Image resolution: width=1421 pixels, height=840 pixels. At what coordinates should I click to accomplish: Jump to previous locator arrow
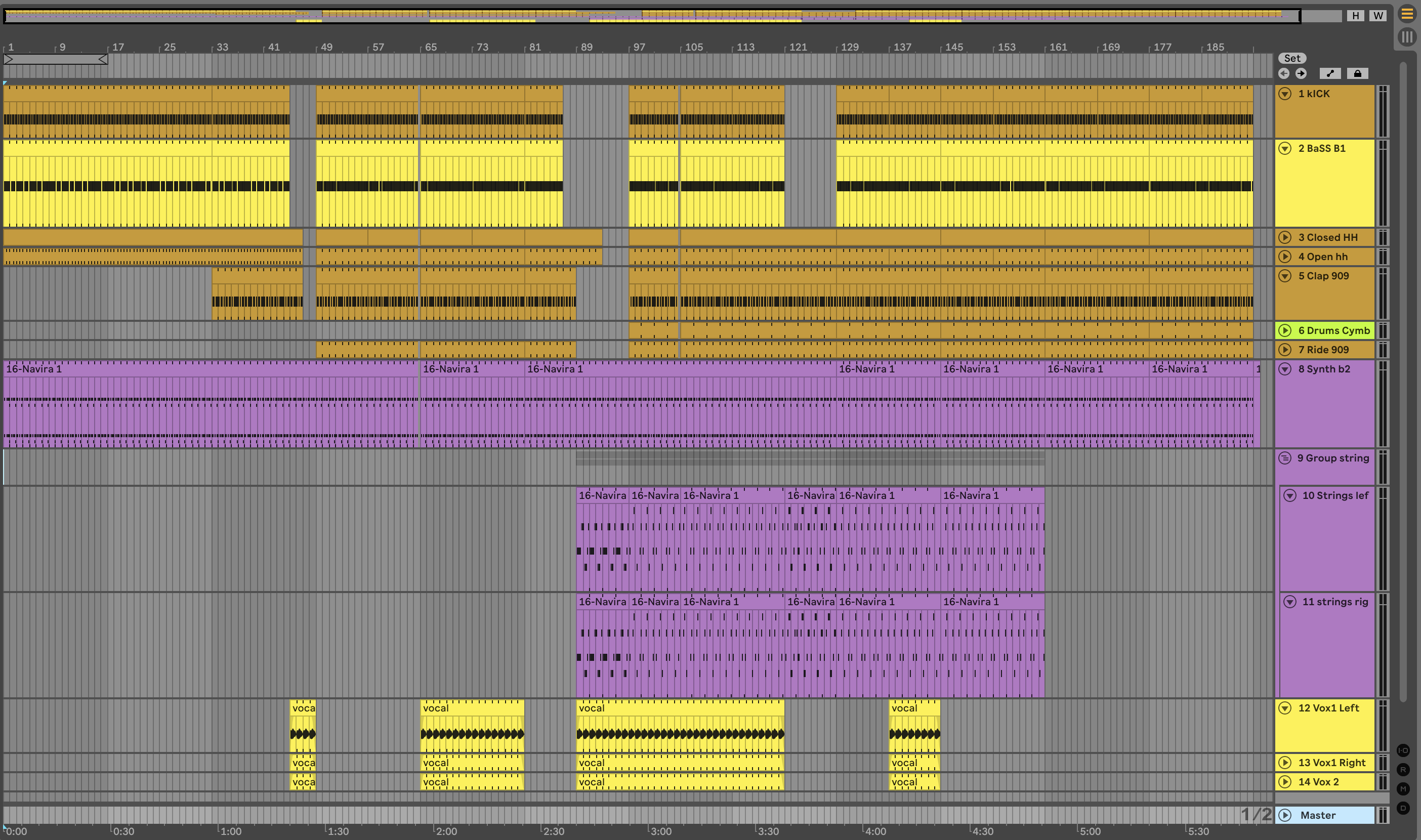1283,73
